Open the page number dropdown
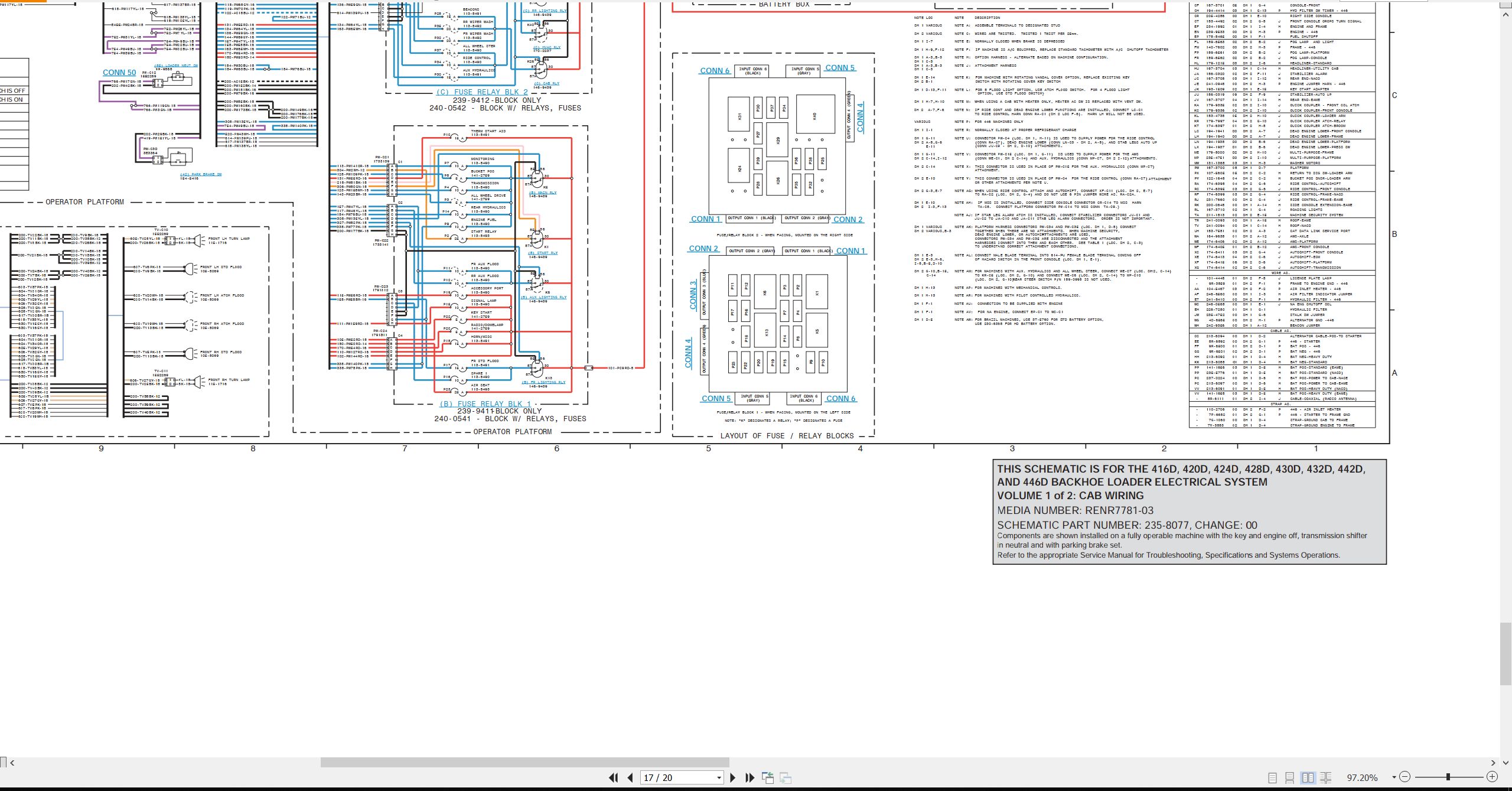The image size is (1512, 791). point(719,778)
